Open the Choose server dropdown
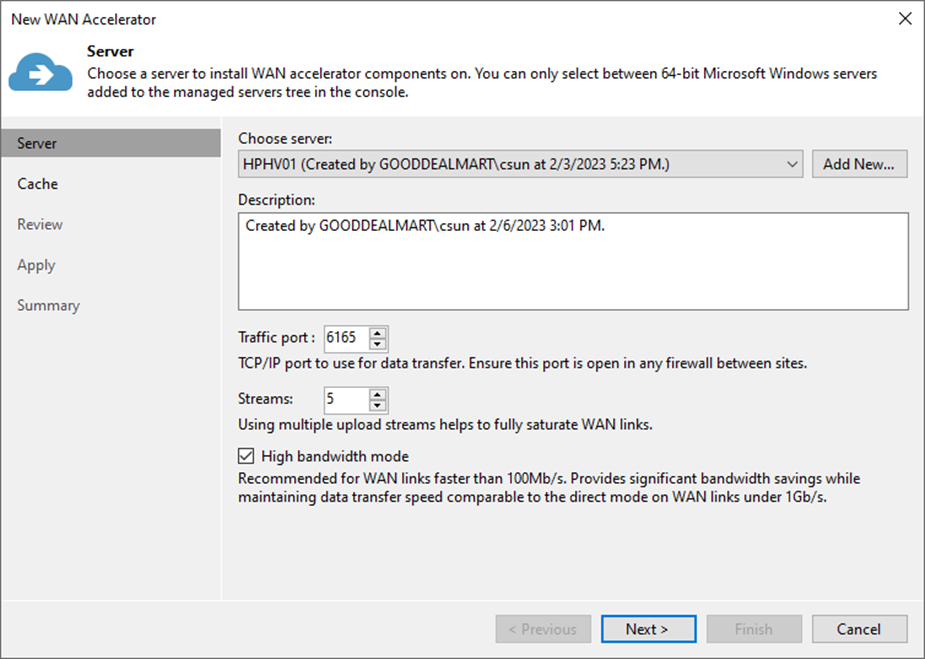Viewport: 925px width, 659px height. (520, 164)
